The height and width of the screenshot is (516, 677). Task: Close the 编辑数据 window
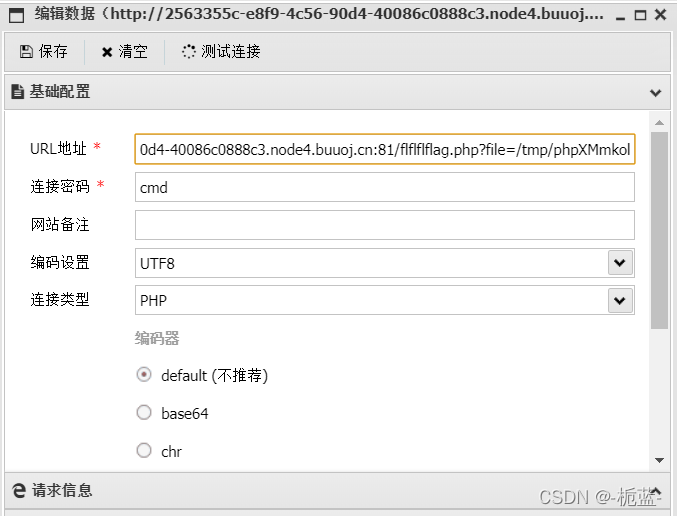[x=661, y=15]
